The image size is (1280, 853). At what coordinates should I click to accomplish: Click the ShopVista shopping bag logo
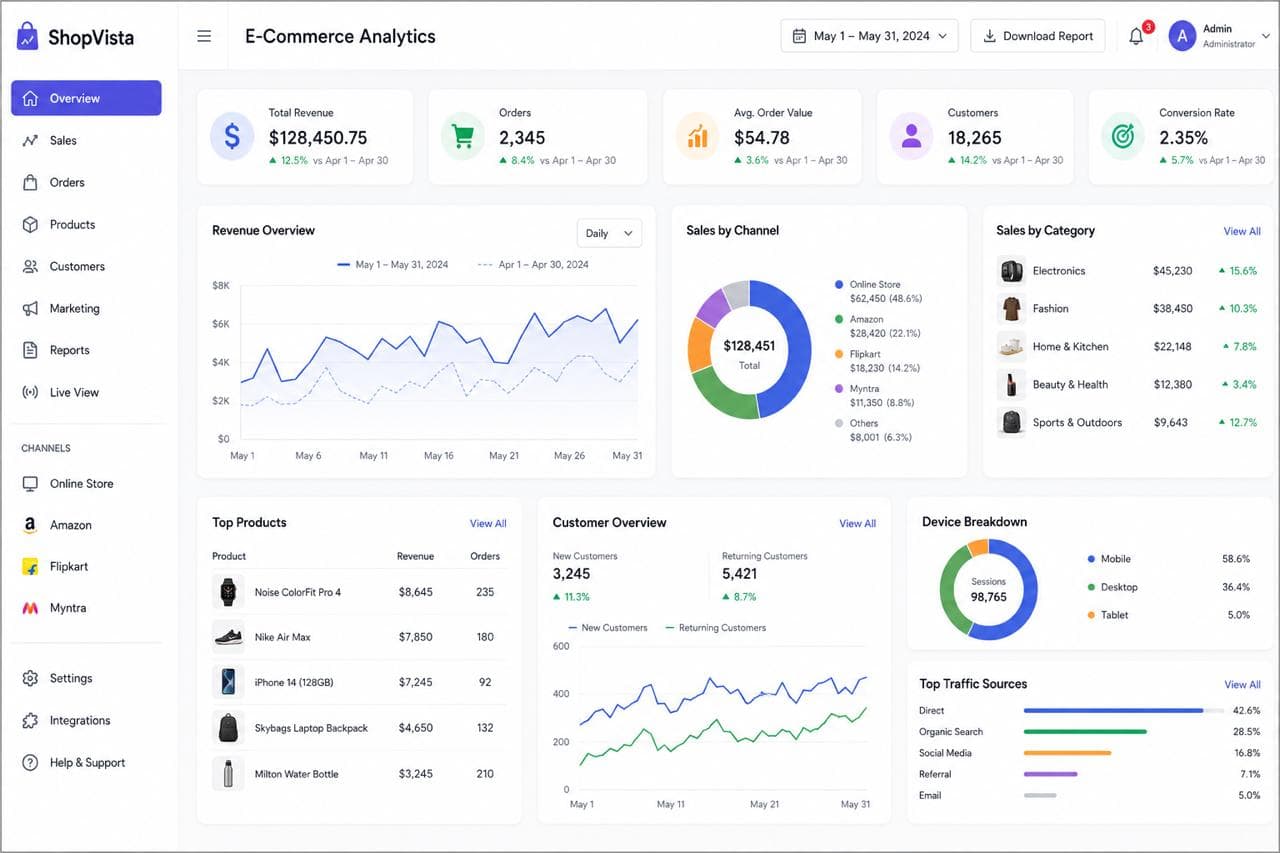pos(27,37)
